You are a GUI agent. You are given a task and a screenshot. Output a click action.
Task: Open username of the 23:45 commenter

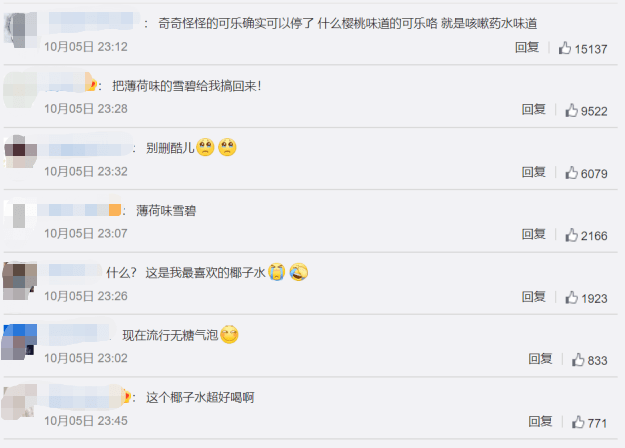[85, 397]
